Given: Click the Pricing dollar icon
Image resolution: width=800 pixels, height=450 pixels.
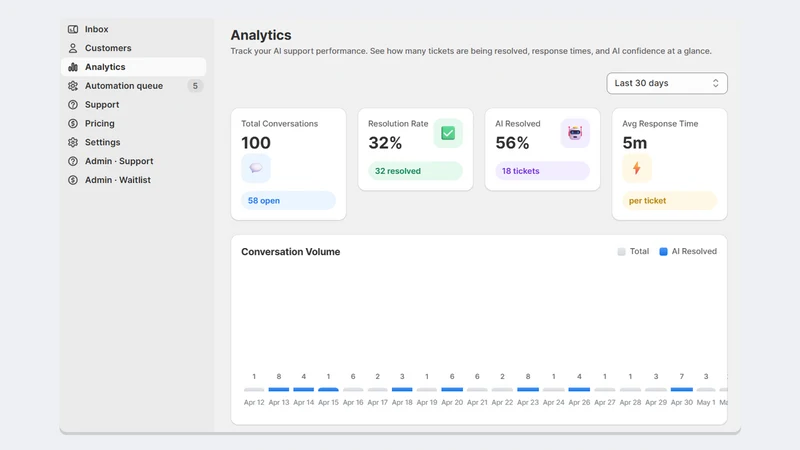Looking at the screenshot, I should [73, 123].
